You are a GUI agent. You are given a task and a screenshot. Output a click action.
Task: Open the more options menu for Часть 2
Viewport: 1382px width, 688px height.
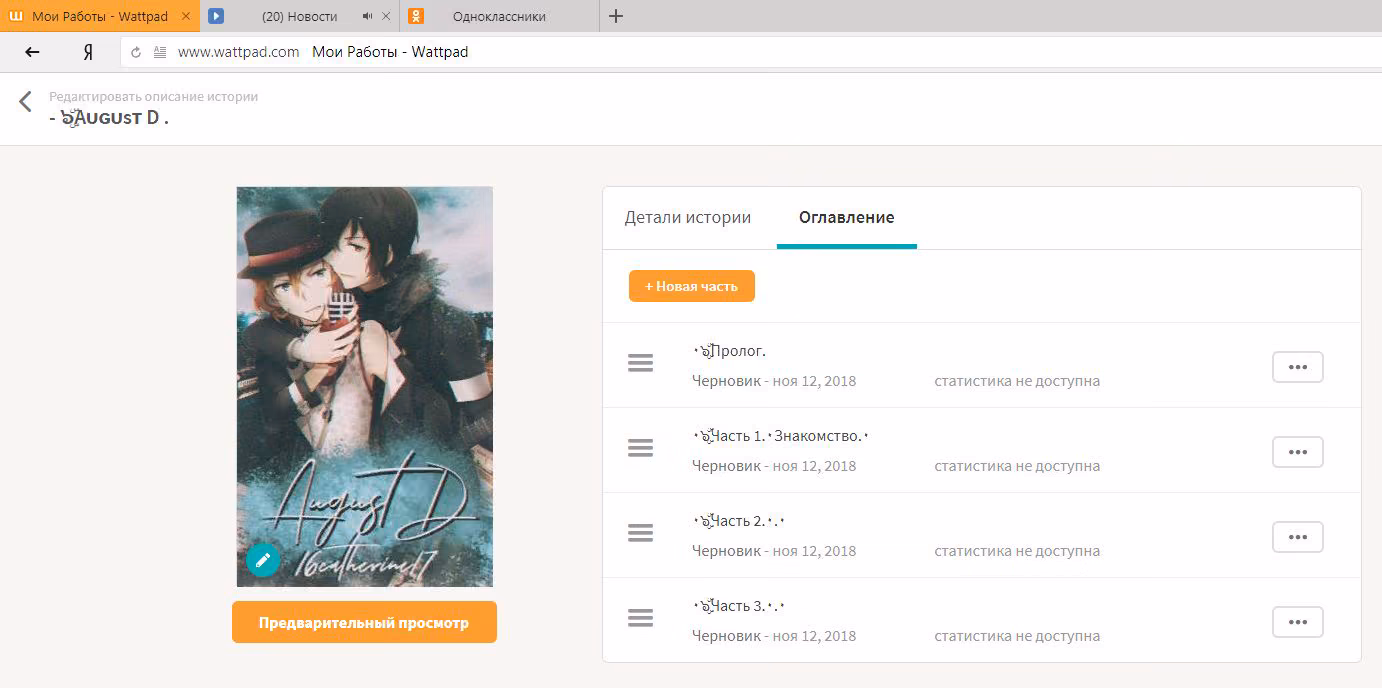click(1297, 537)
